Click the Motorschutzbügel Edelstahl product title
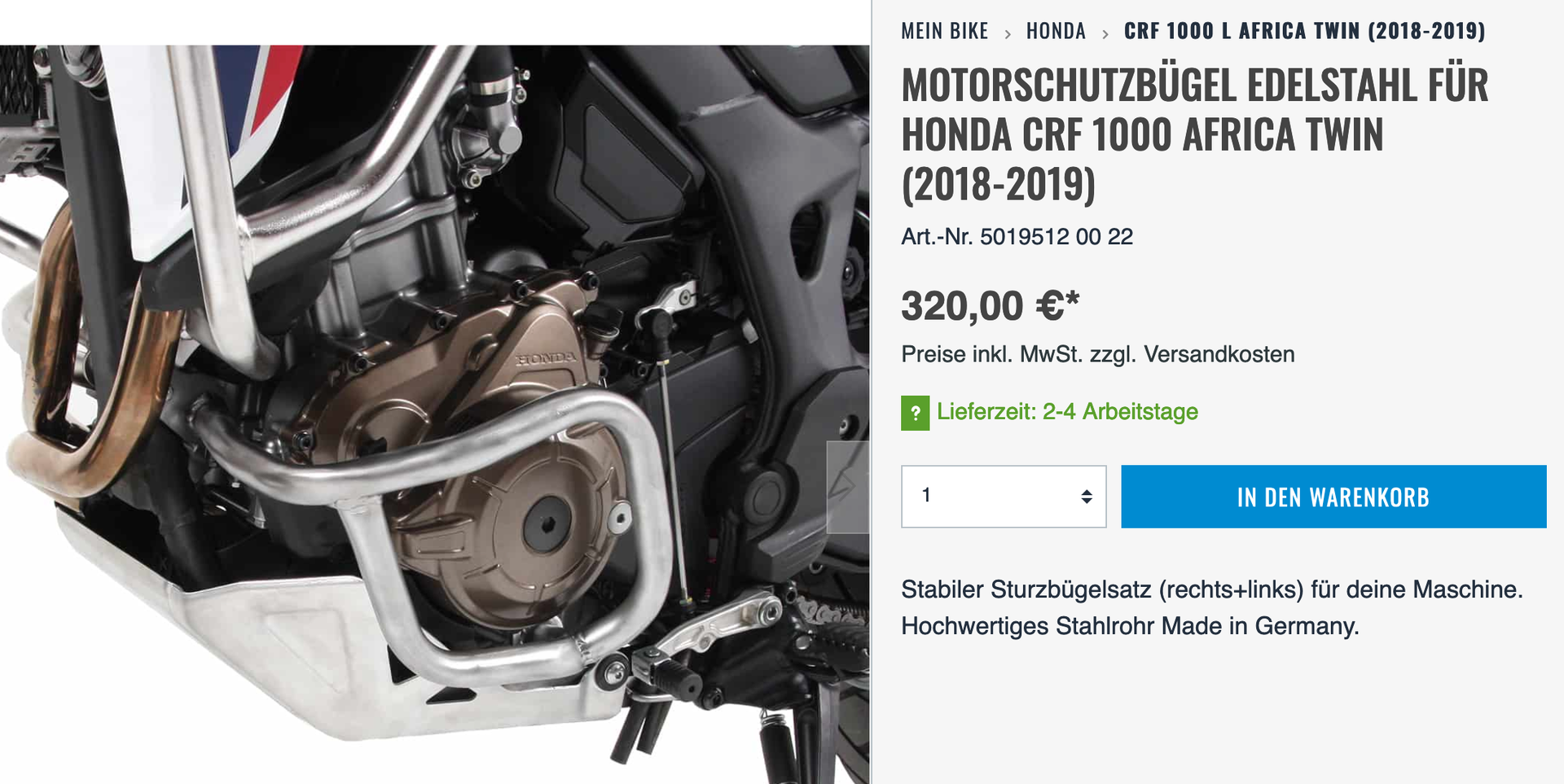1564x784 pixels. [x=1195, y=134]
